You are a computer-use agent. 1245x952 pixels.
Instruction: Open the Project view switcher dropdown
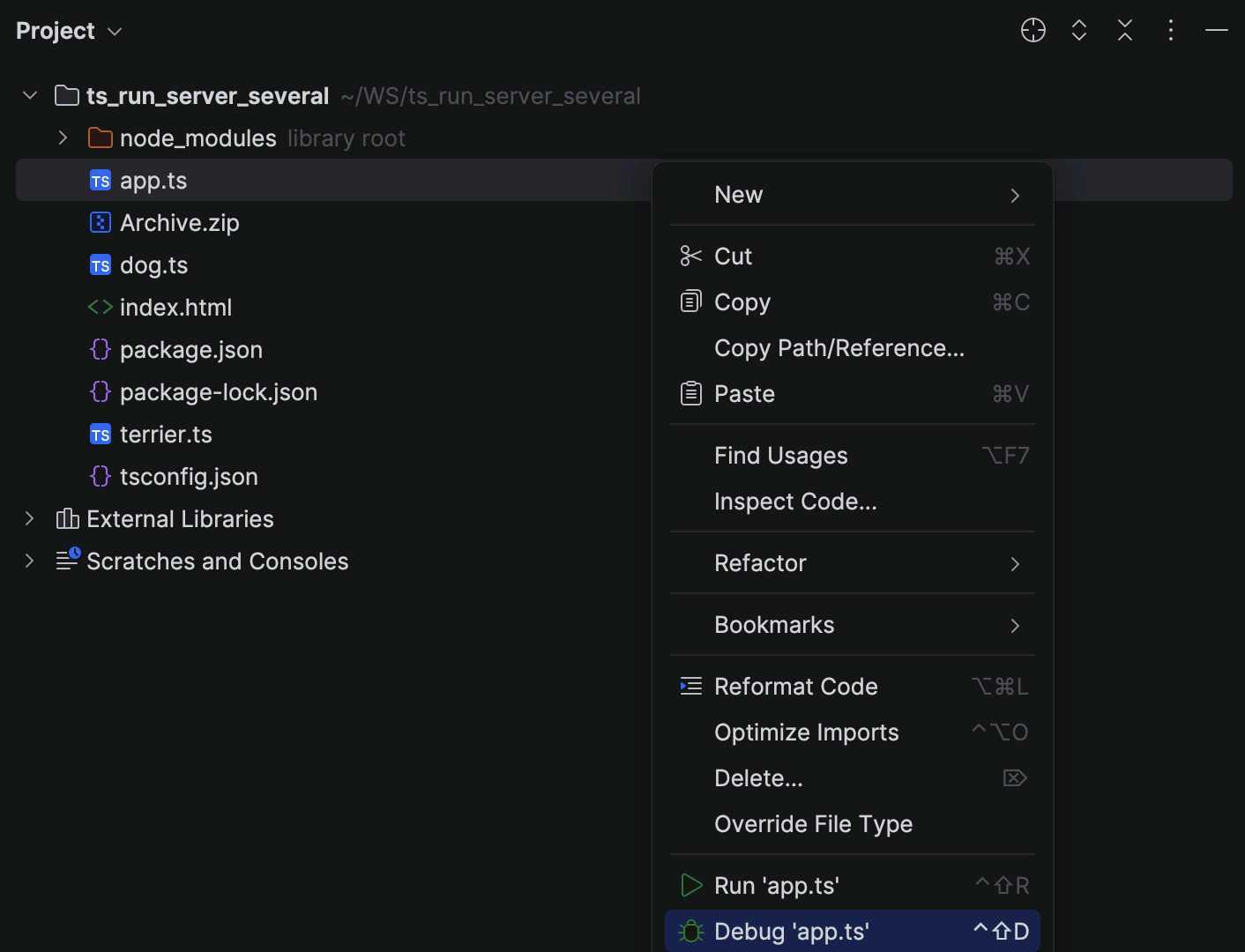(113, 30)
